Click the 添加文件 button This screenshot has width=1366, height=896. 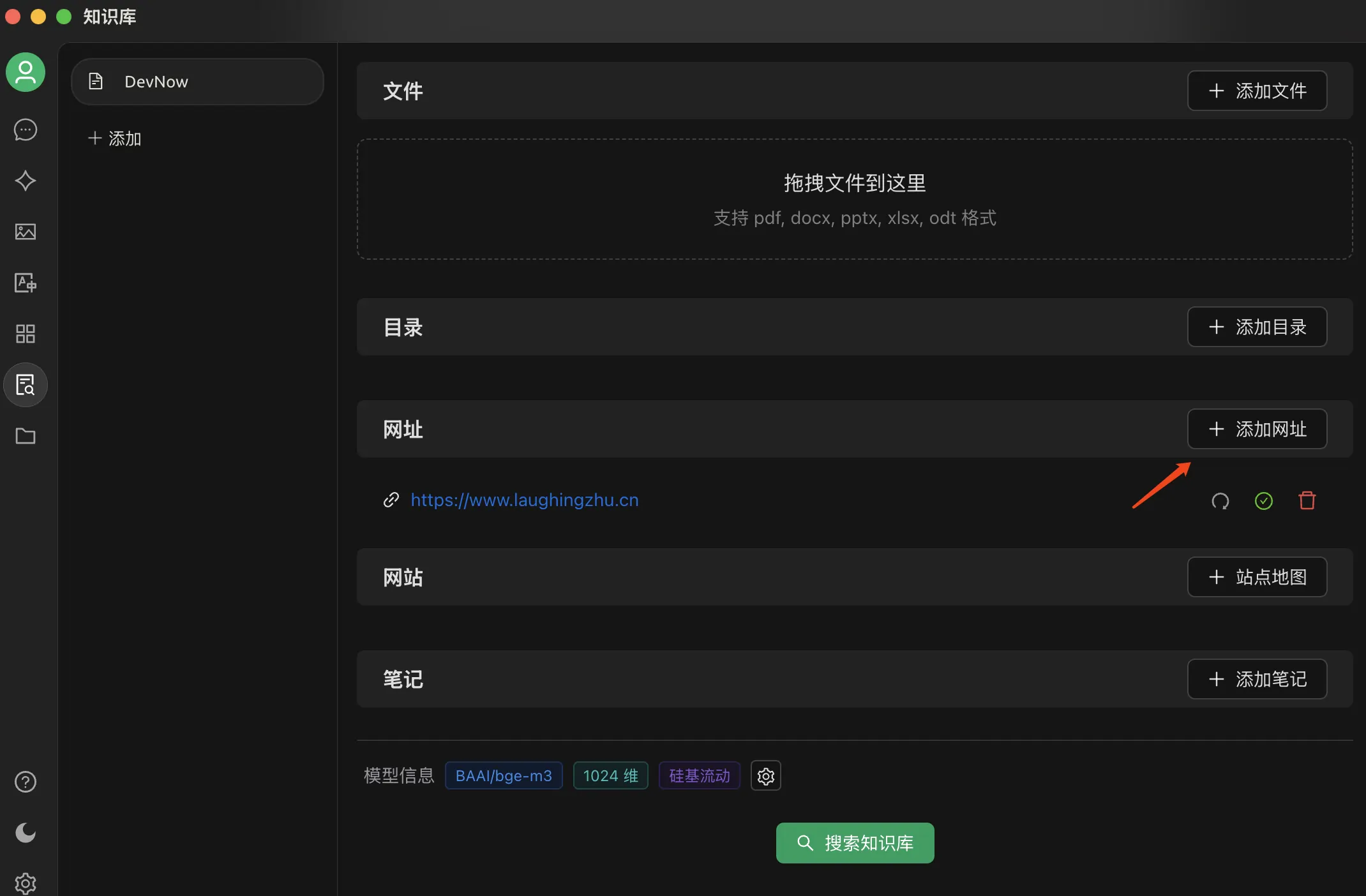(x=1257, y=91)
